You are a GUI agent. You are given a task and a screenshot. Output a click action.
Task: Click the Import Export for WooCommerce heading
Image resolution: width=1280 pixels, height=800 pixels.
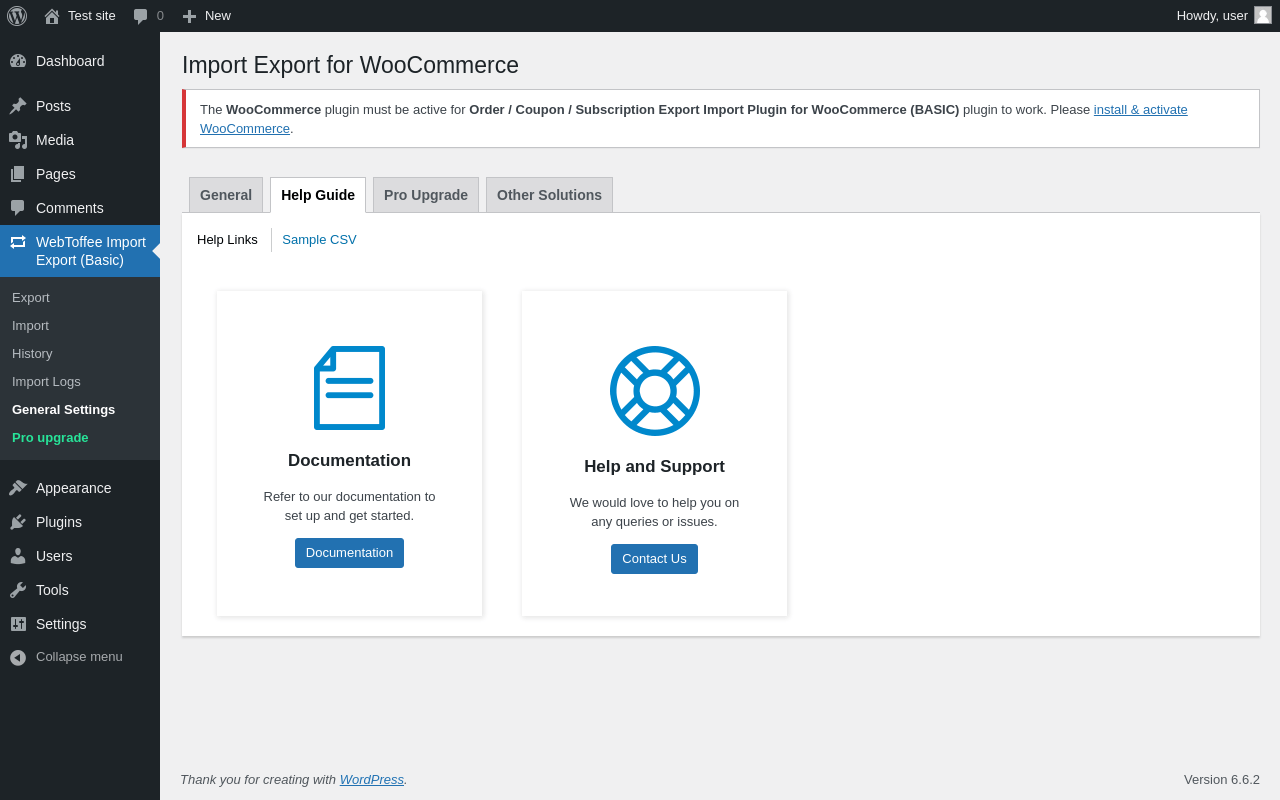(350, 65)
